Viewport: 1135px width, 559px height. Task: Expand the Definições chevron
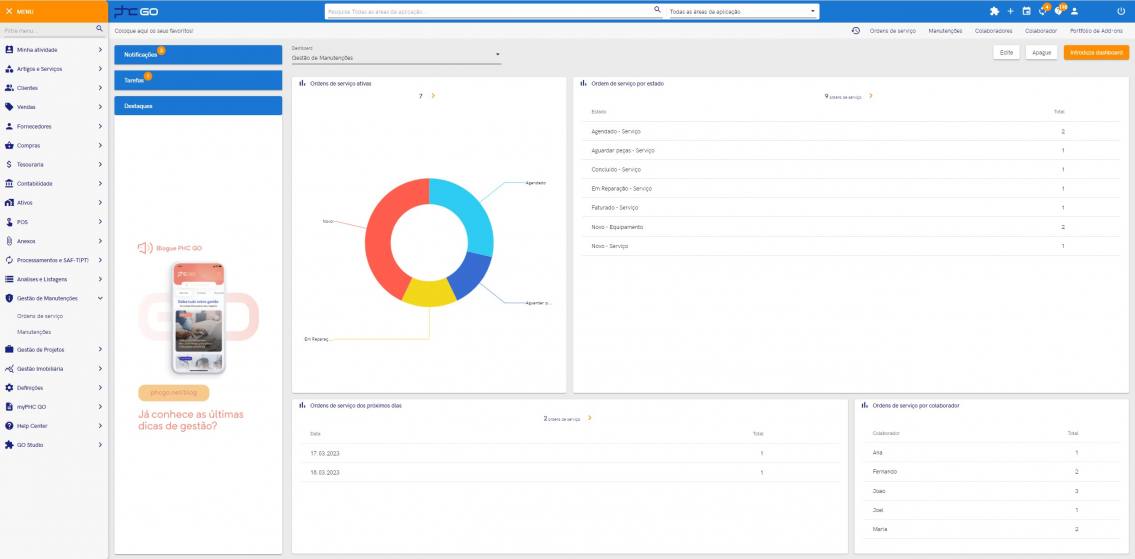100,387
